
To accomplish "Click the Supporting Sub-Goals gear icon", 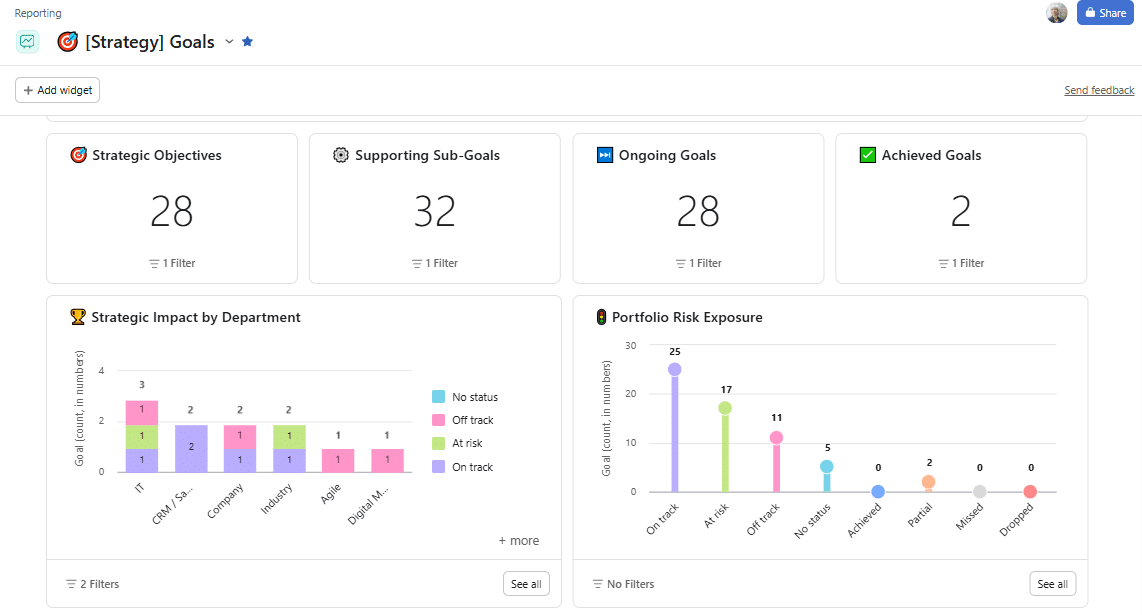I will click(341, 155).
